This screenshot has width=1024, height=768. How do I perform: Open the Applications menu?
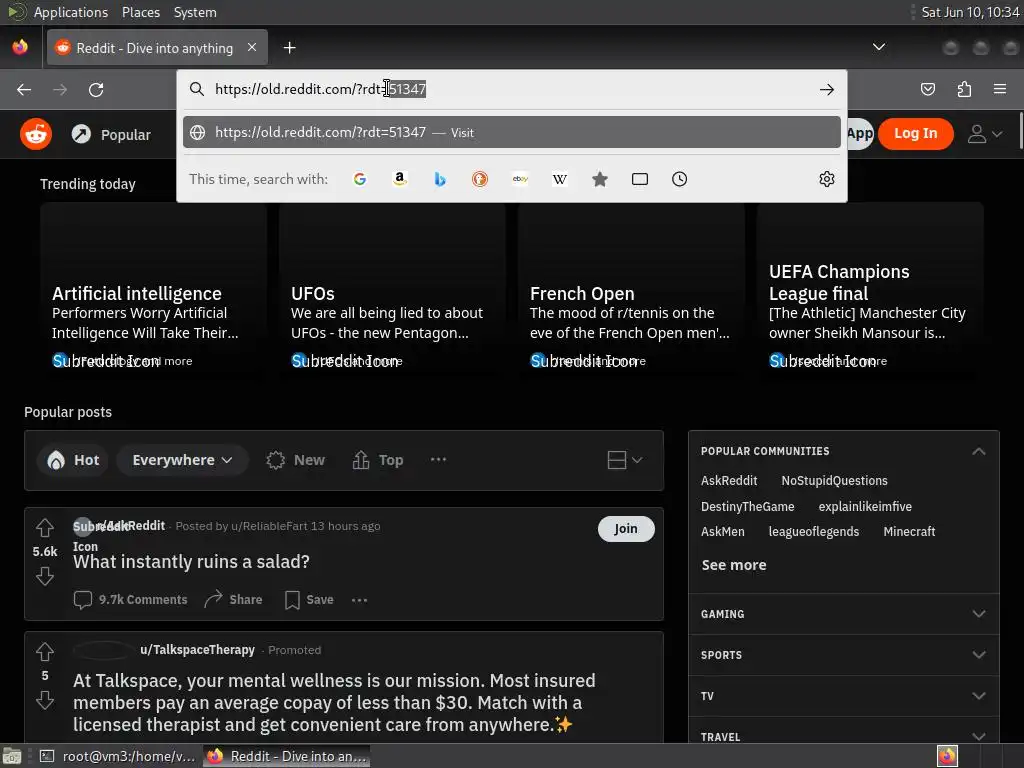point(71,12)
